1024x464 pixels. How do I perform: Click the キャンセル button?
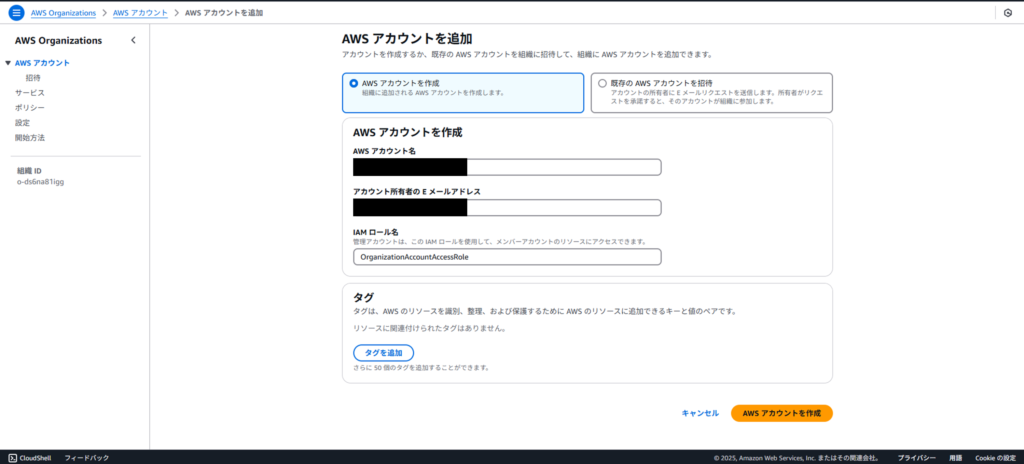700,413
